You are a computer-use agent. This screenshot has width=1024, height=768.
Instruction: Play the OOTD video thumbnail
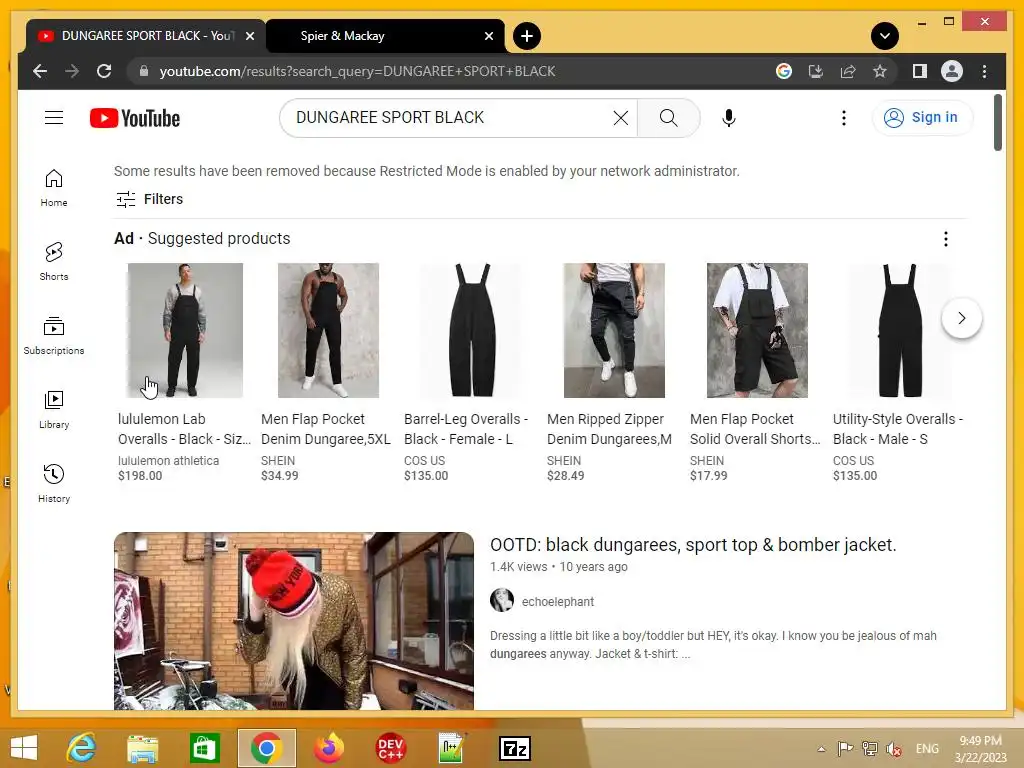pyautogui.click(x=294, y=620)
